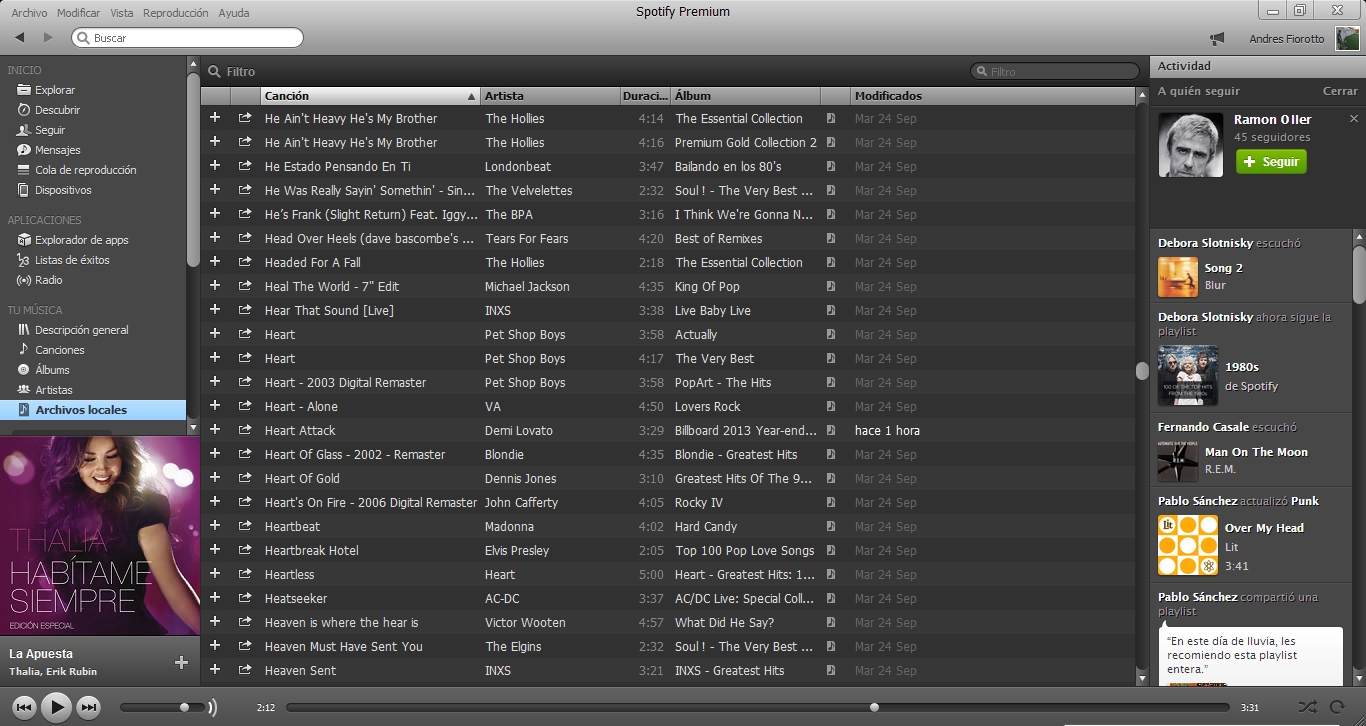Open the Vista menu
Viewport: 1366px width, 726px height.
point(122,13)
